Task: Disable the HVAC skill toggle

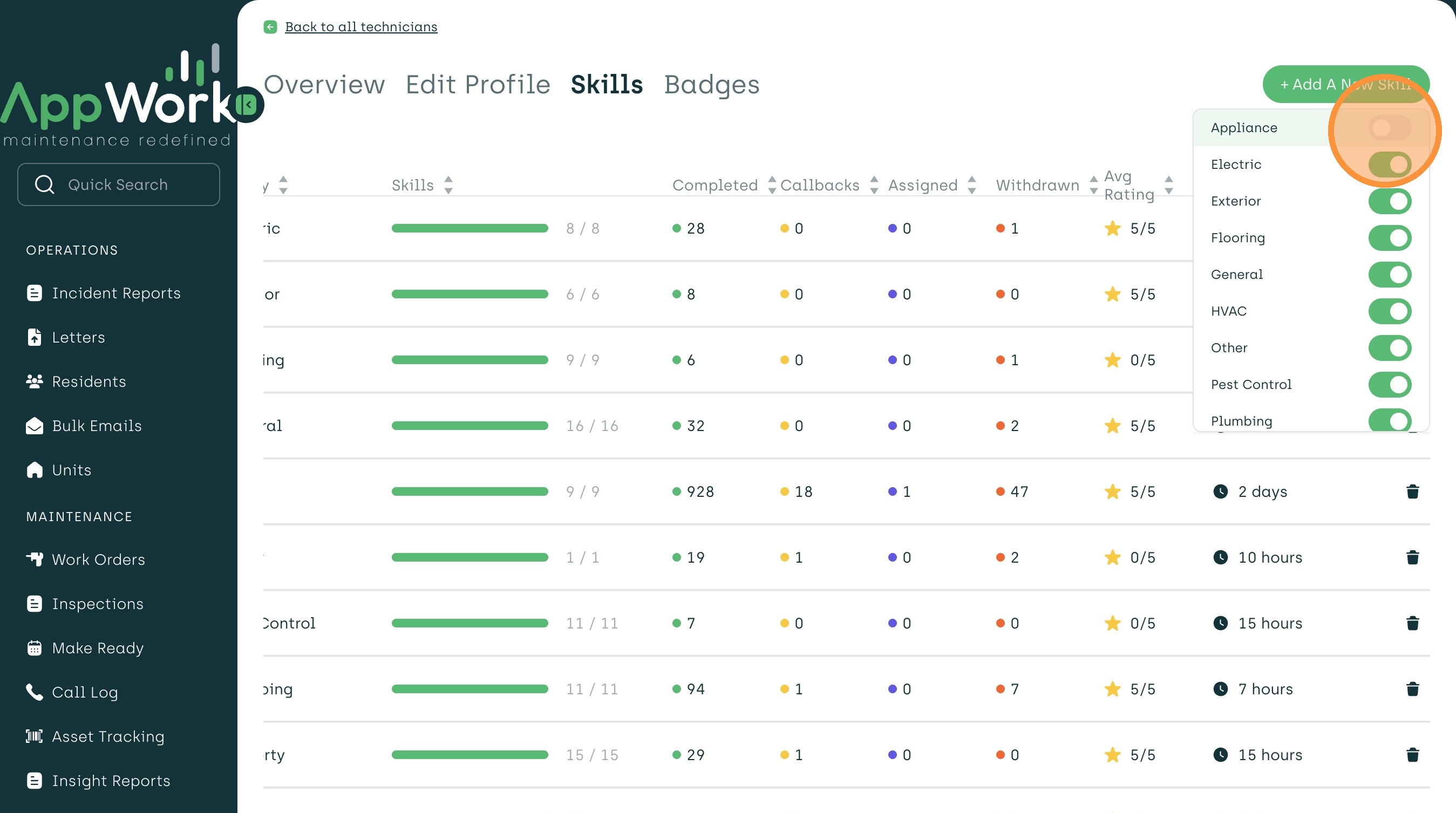Action: pos(1389,311)
